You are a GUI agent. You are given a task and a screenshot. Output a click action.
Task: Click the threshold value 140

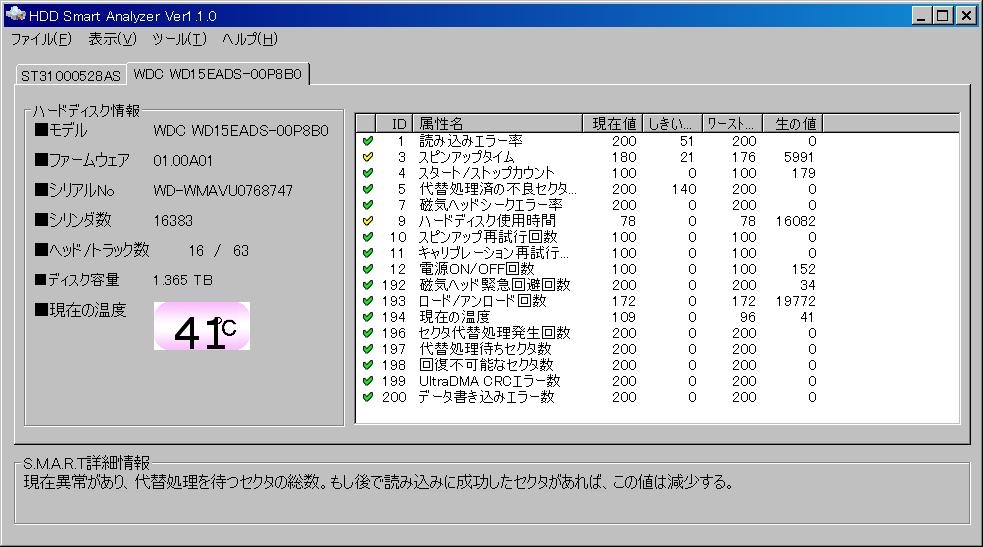pos(684,189)
